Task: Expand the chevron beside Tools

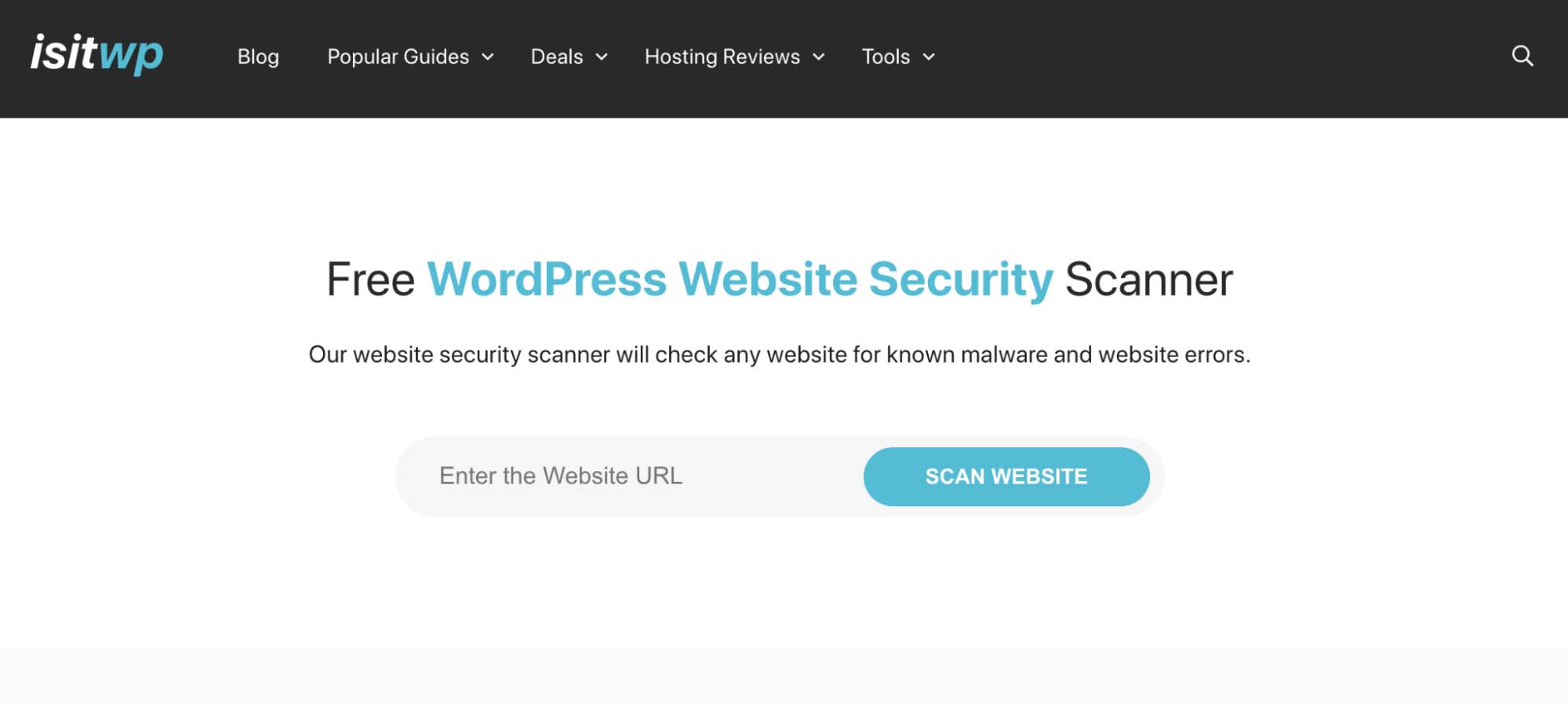Action: [929, 57]
